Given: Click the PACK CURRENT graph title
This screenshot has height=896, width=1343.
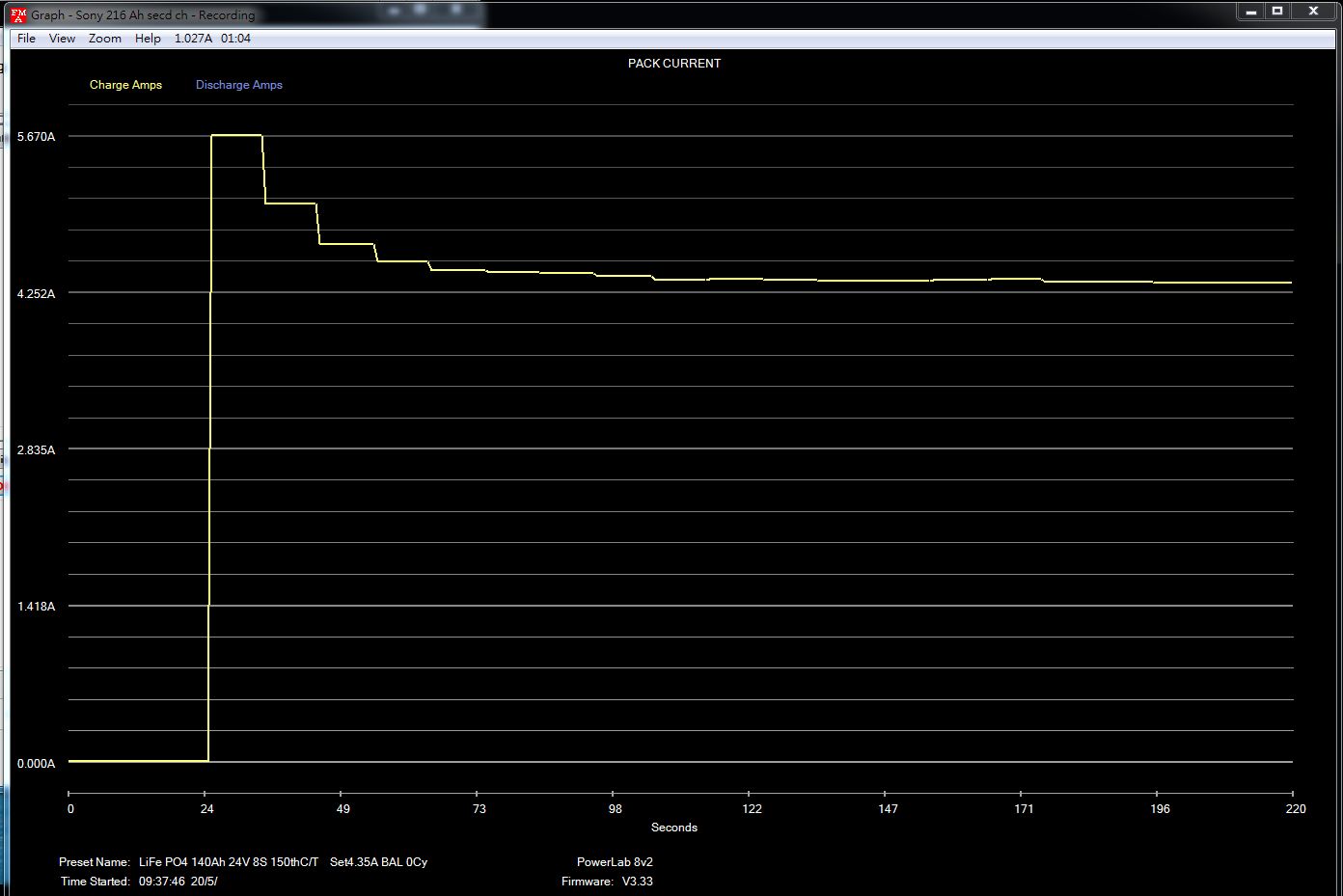Looking at the screenshot, I should pyautogui.click(x=673, y=64).
